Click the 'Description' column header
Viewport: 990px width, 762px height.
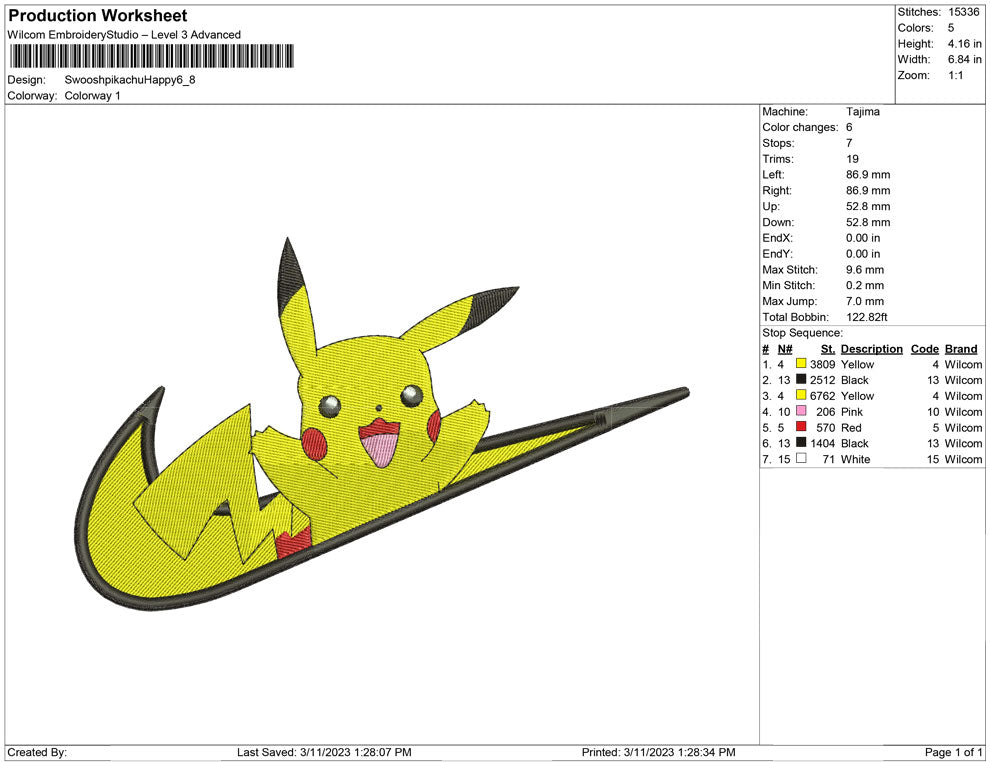pos(871,348)
